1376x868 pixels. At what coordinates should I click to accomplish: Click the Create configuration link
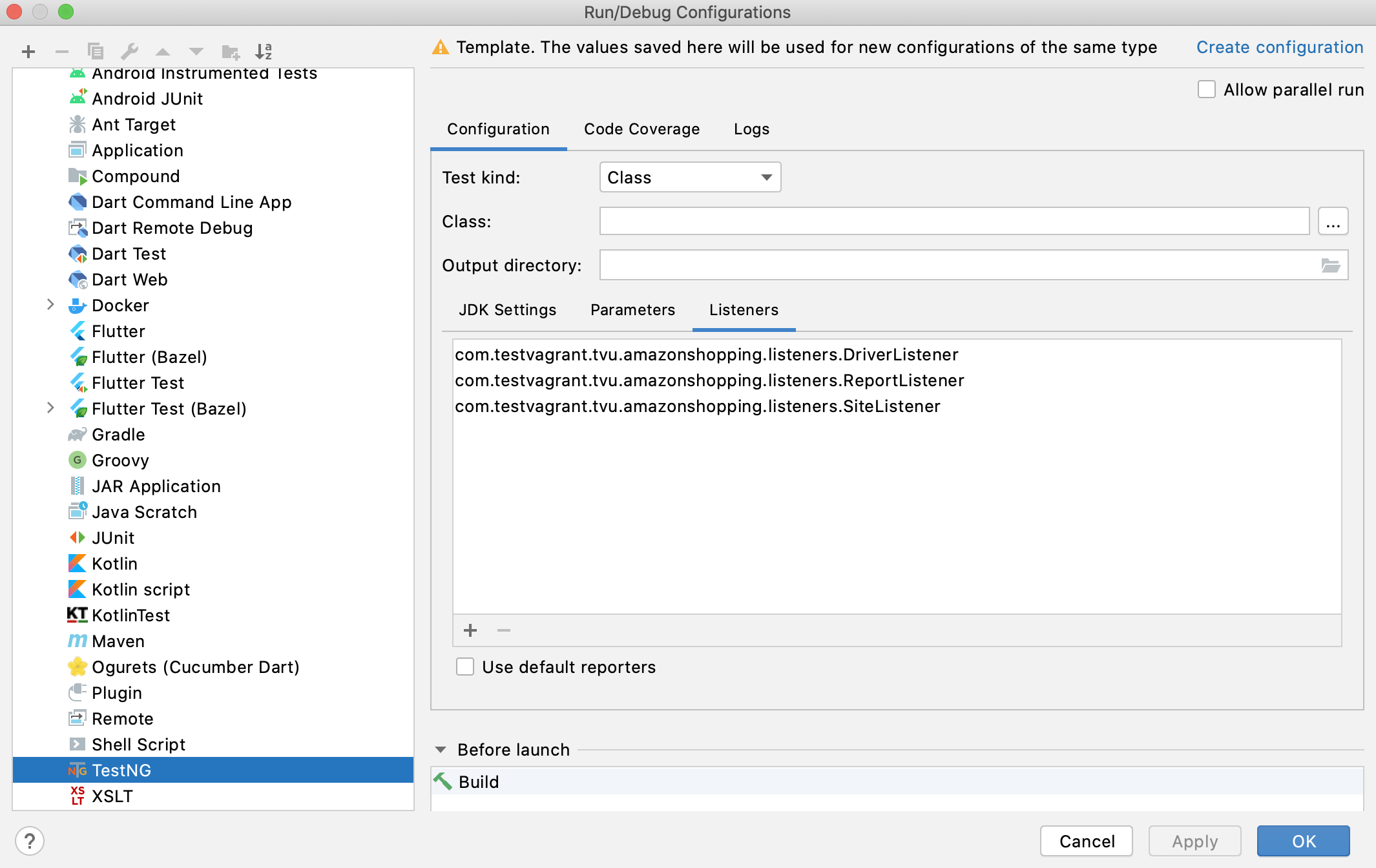pos(1279,47)
